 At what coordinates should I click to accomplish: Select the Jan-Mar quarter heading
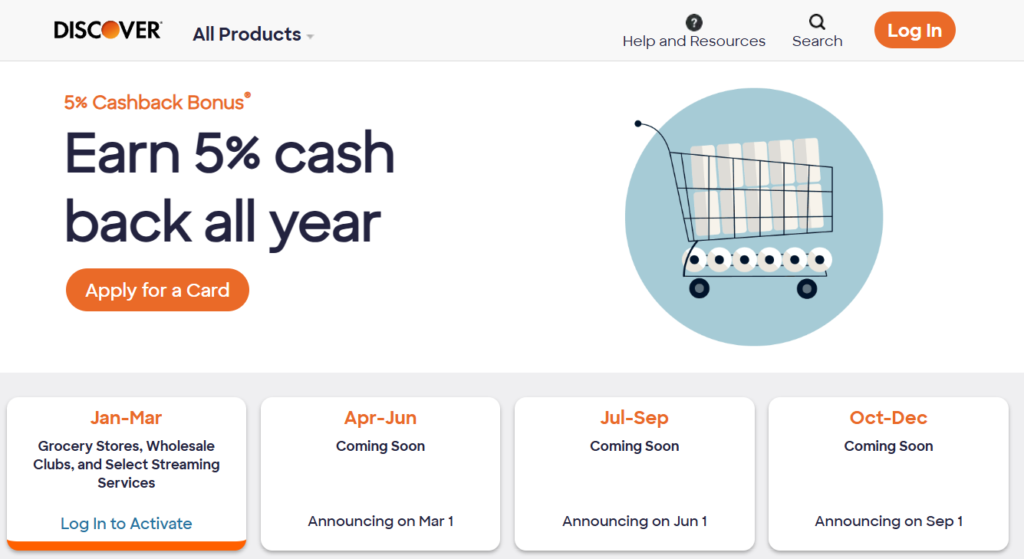click(x=126, y=418)
